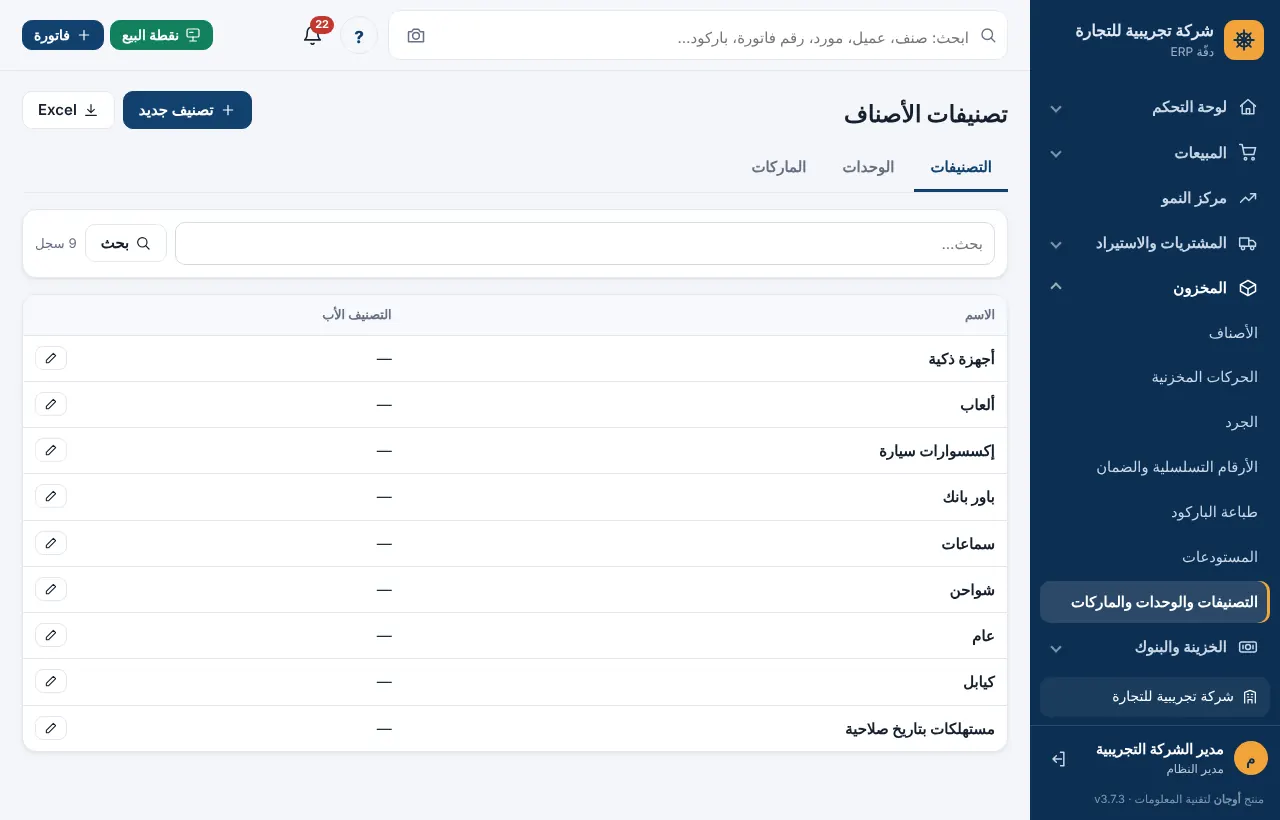Edit the سماعات category
The image size is (1280, 820).
pos(51,543)
